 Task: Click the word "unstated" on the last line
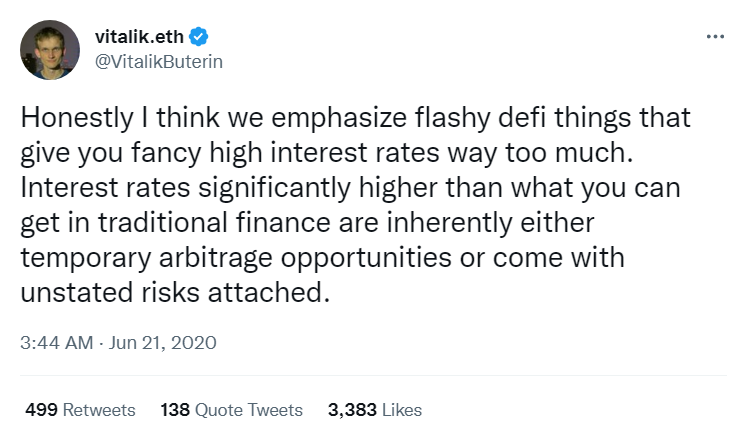77,292
